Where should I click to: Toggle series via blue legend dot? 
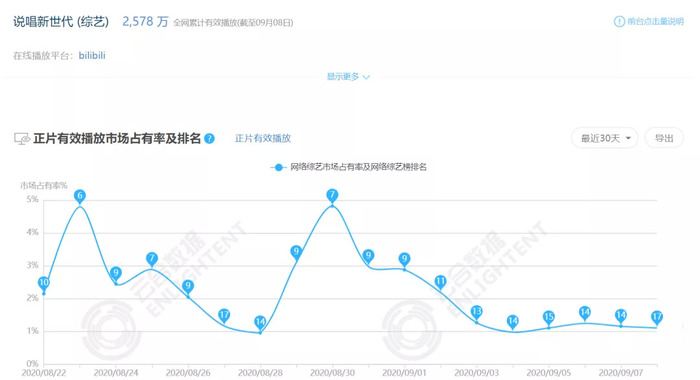tap(279, 167)
